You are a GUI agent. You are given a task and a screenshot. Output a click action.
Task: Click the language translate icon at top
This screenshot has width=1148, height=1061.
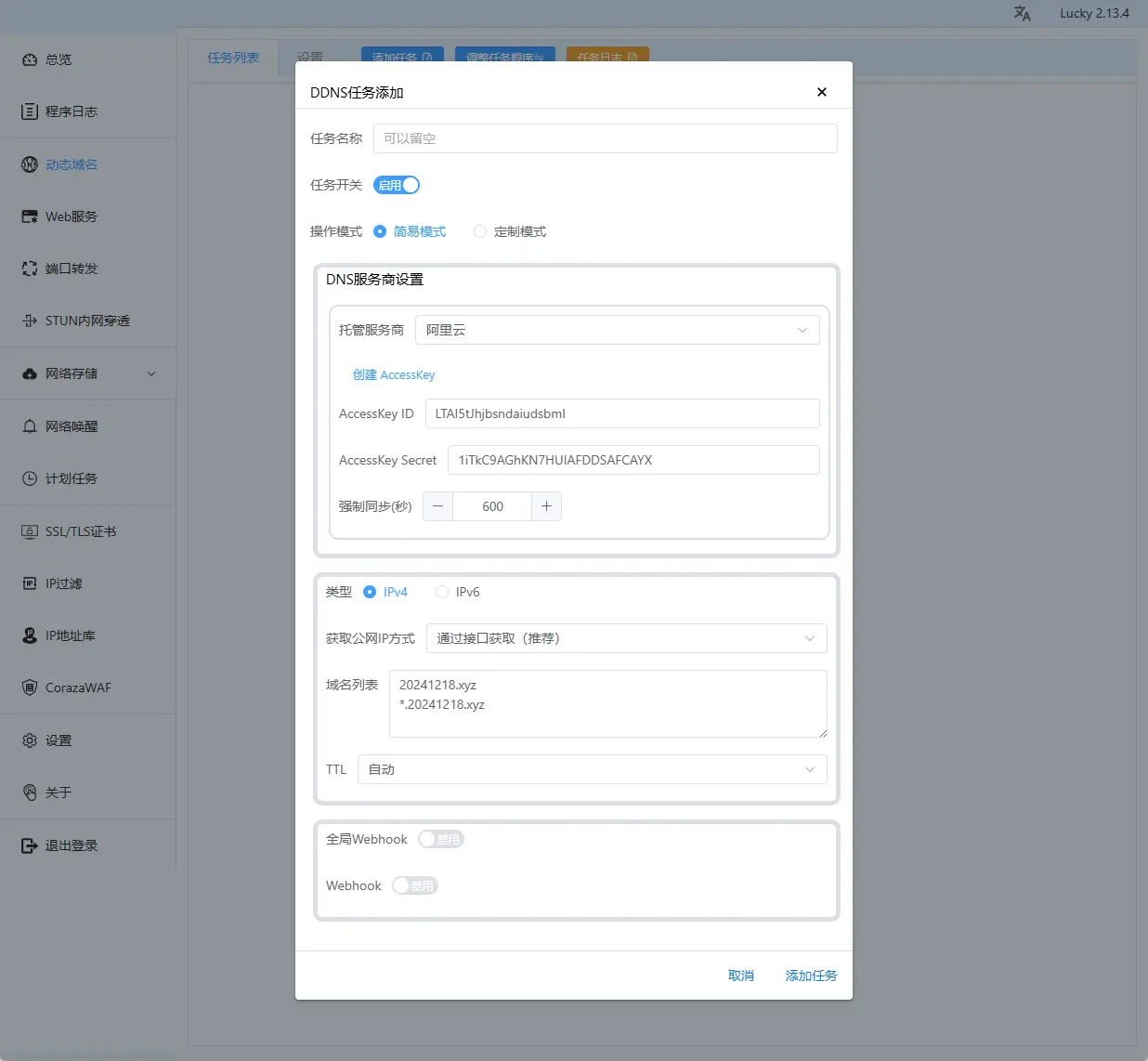(1022, 14)
